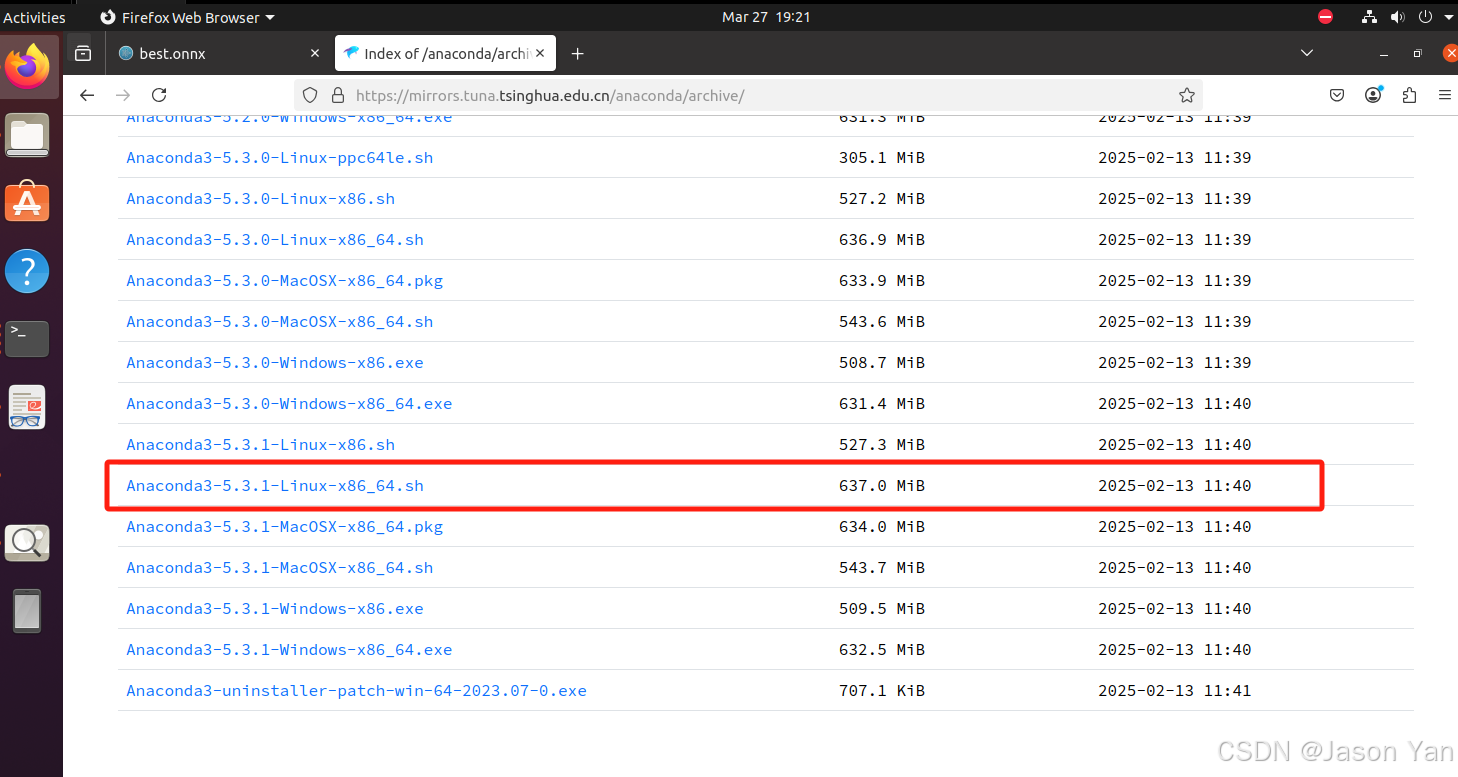Select the Index of /anaconda/archive tab
Viewport: 1458px width, 777px height.
tap(445, 54)
